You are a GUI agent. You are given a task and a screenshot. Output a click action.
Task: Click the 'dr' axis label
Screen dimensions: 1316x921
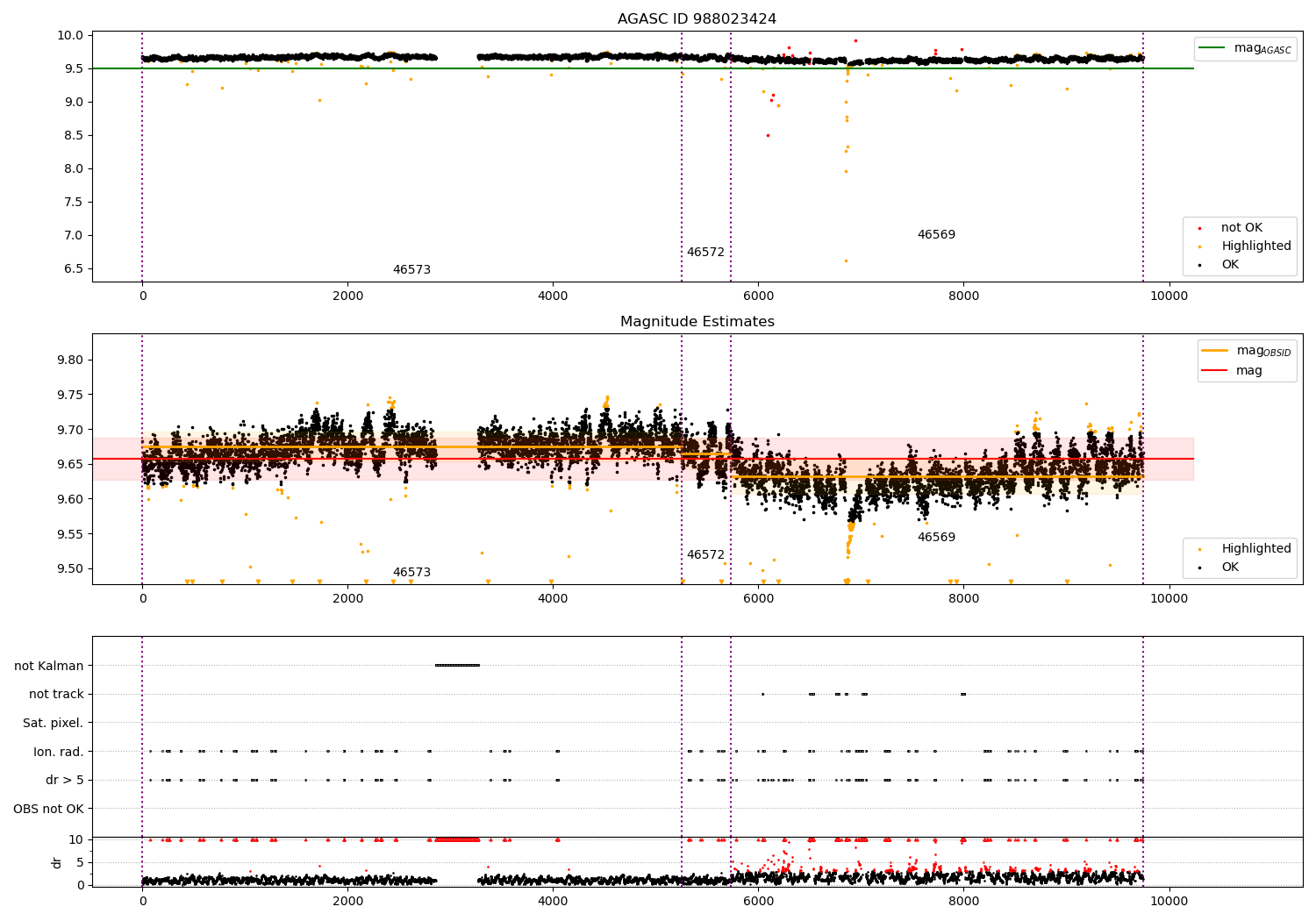coord(57,862)
